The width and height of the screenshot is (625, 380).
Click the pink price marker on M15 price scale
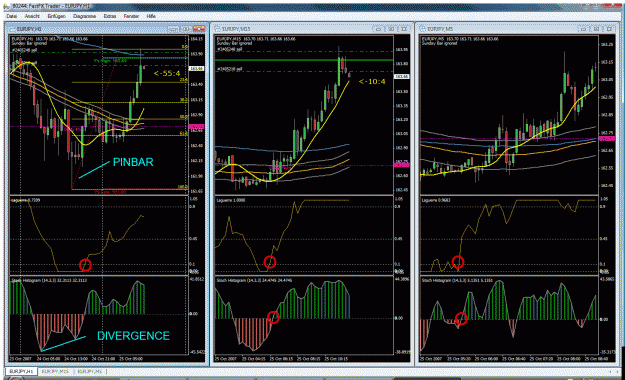(402, 165)
